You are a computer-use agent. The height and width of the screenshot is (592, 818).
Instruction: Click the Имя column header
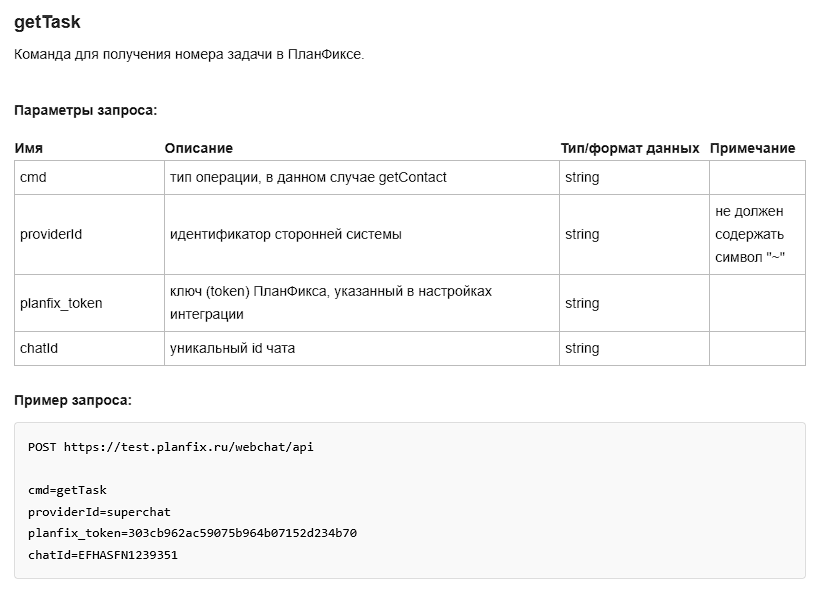pyautogui.click(x=29, y=149)
